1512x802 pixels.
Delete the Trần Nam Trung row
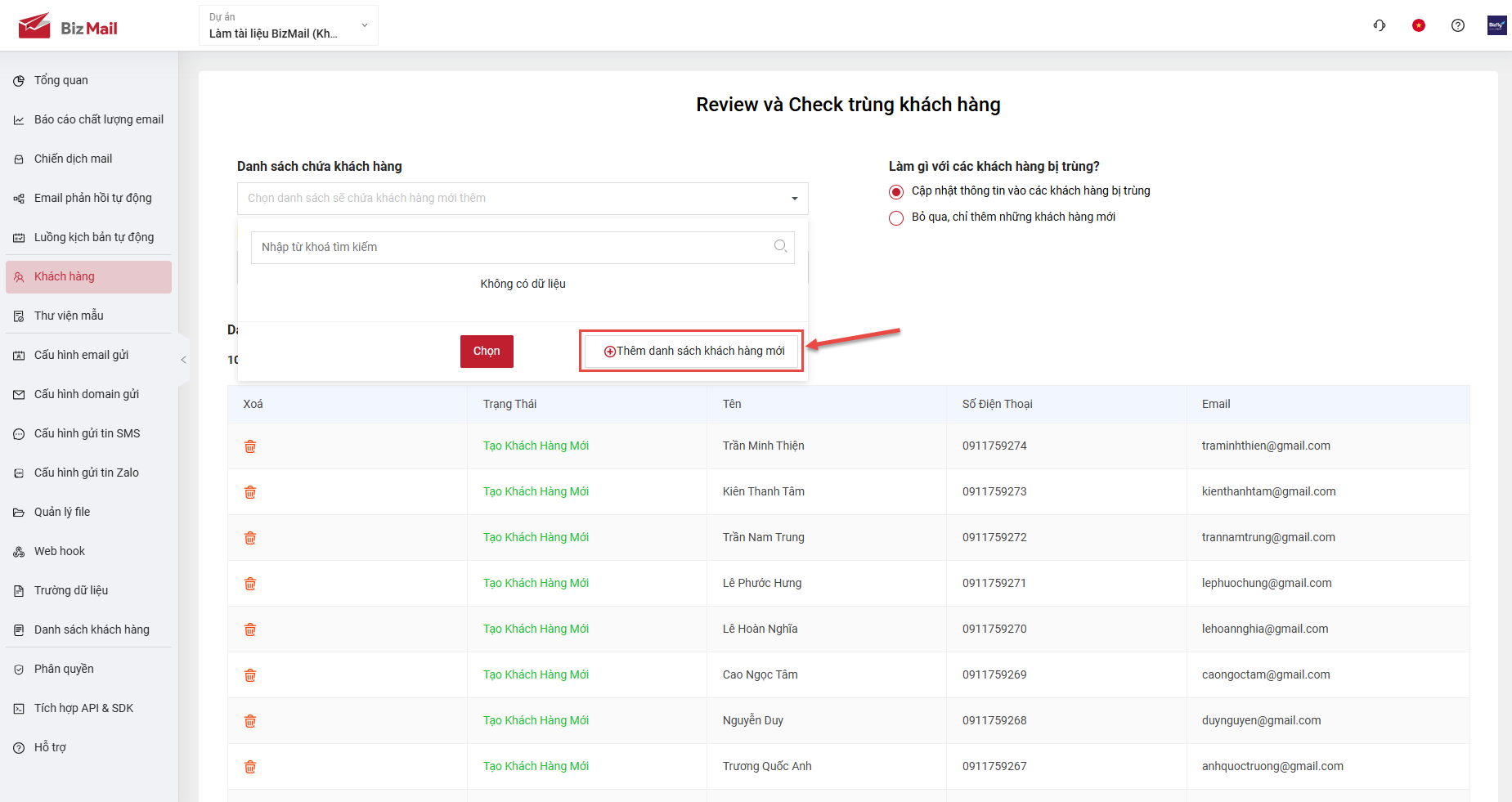250,538
